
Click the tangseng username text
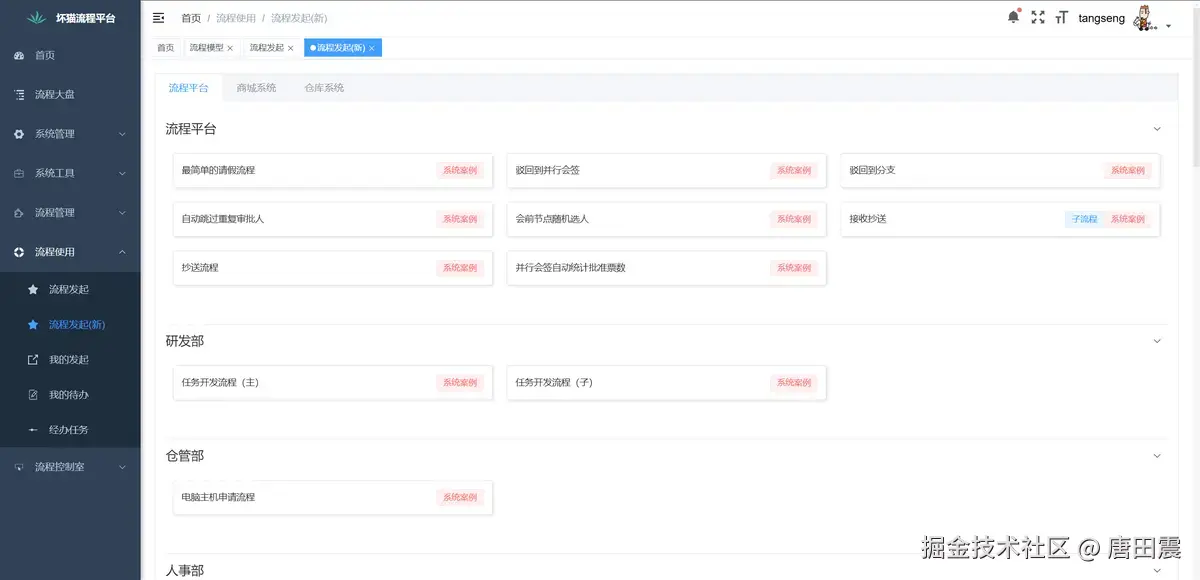1101,18
